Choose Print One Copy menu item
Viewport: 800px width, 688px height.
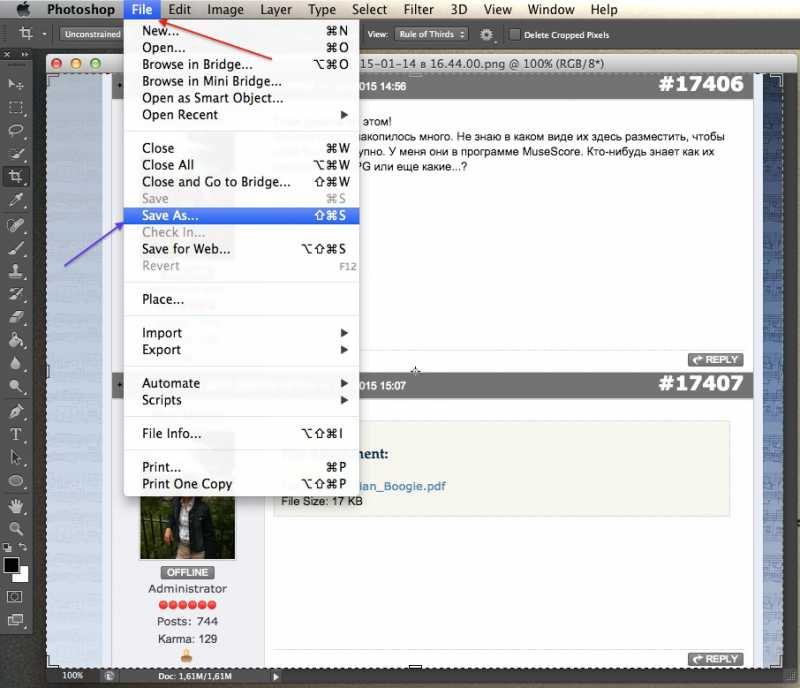[242, 484]
